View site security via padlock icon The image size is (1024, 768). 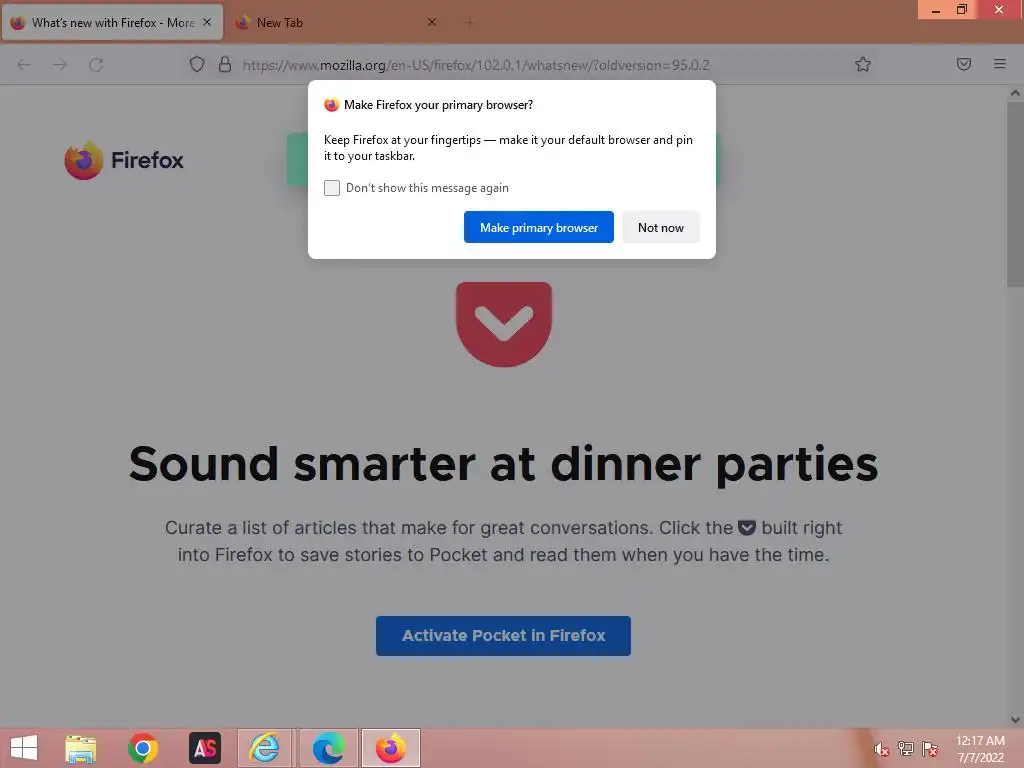click(225, 65)
